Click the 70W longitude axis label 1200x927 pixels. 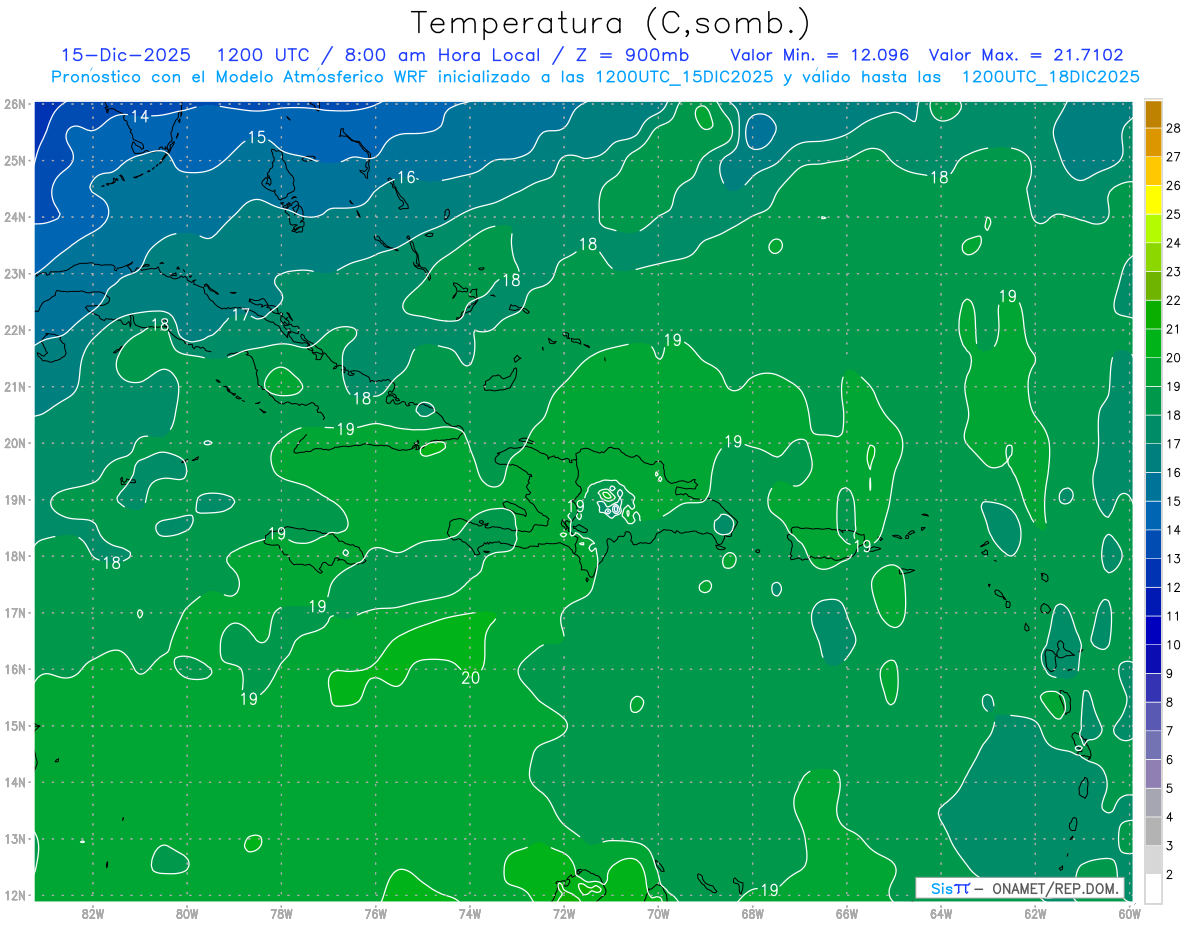pyautogui.click(x=658, y=913)
